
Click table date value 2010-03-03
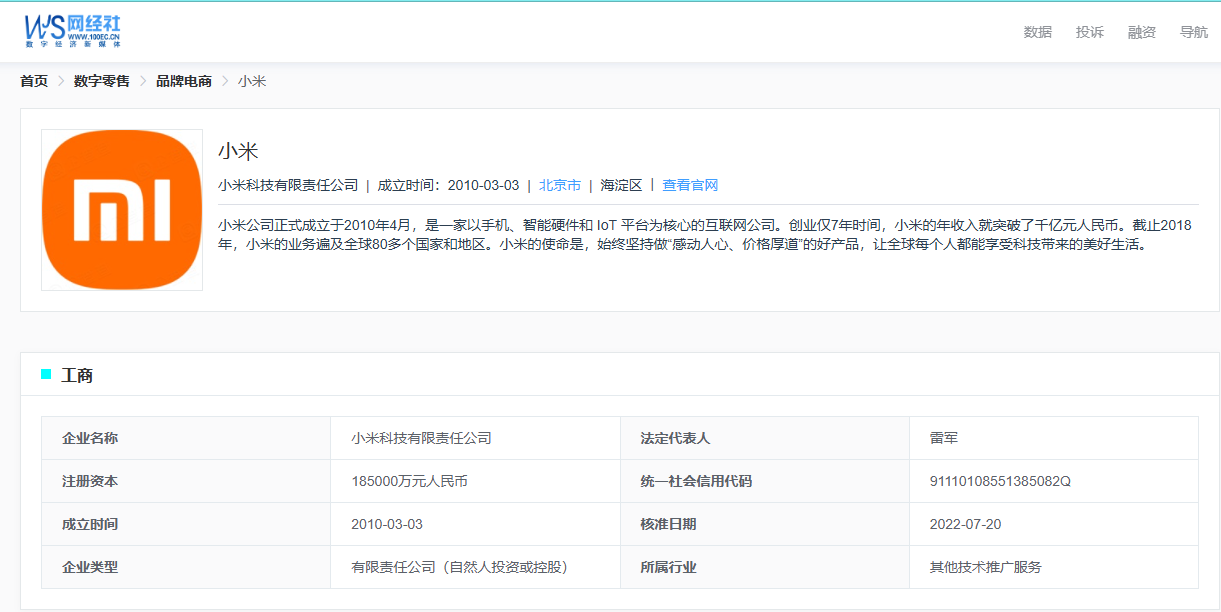pyautogui.click(x=387, y=524)
